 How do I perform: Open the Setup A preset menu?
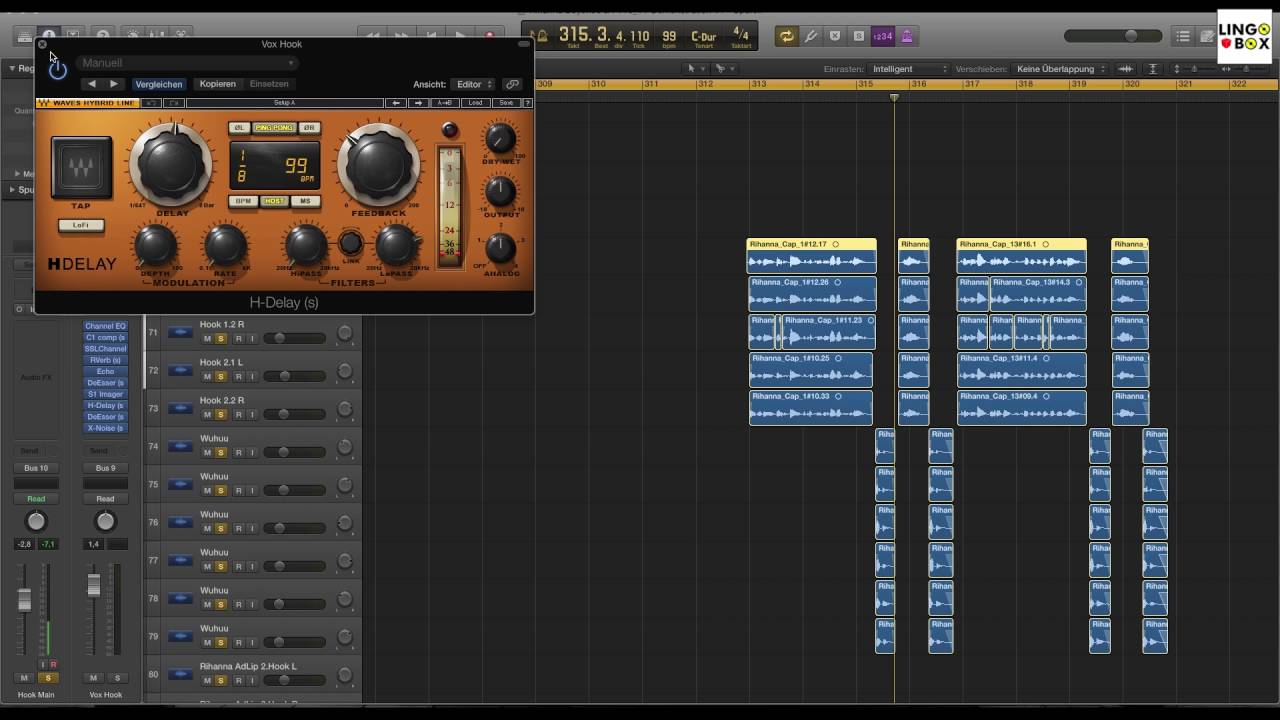click(x=285, y=103)
